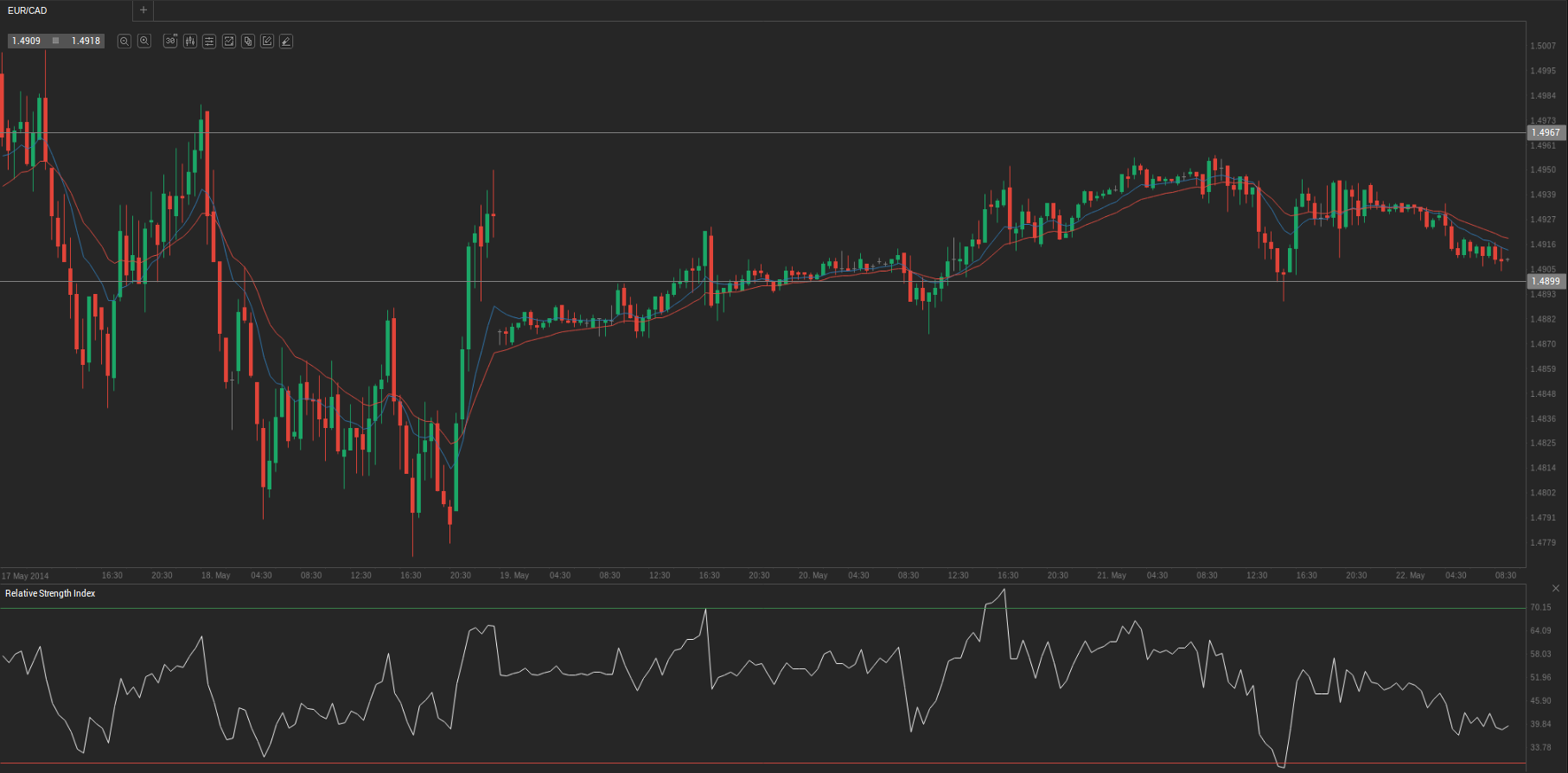This screenshot has height=773, width=1568.
Task: Click the 64.09 RSI axis value
Action: click(1540, 630)
